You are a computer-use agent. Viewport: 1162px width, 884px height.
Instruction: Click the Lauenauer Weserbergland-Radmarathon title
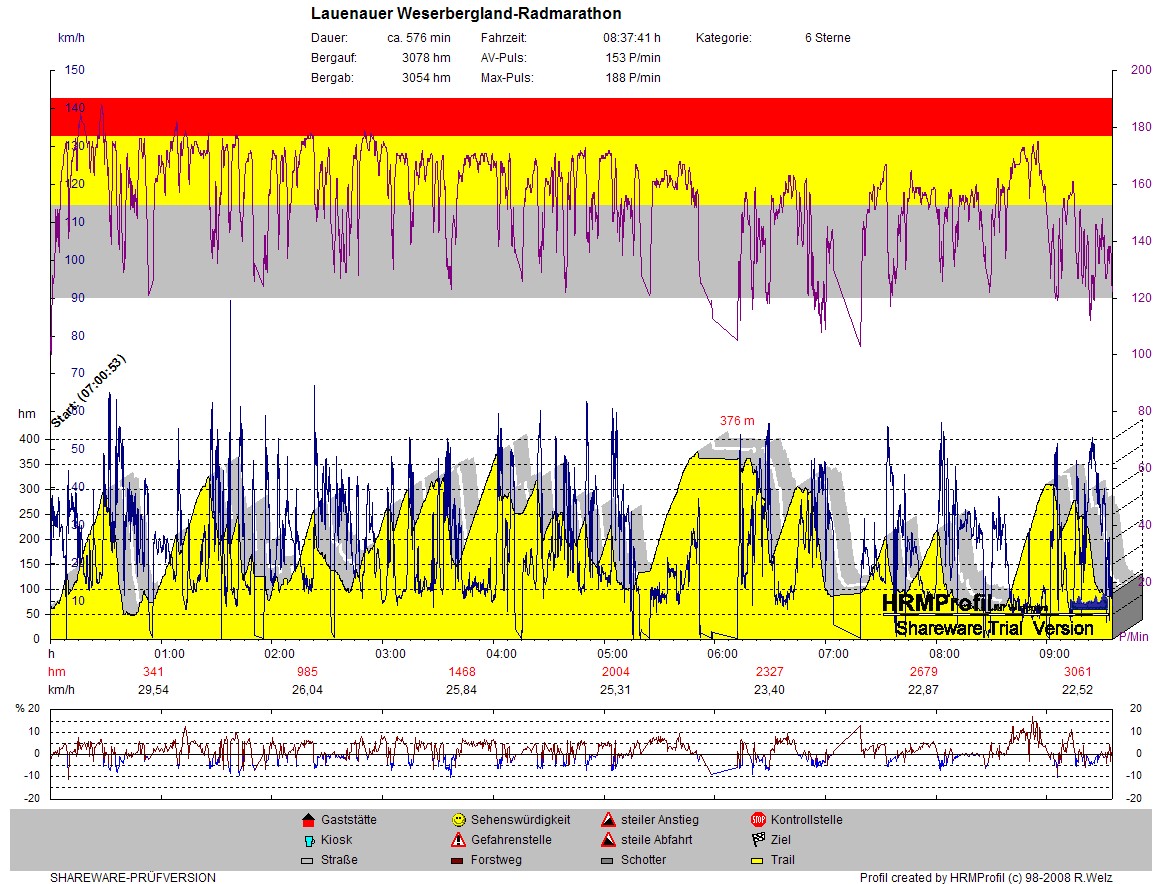pyautogui.click(x=466, y=14)
